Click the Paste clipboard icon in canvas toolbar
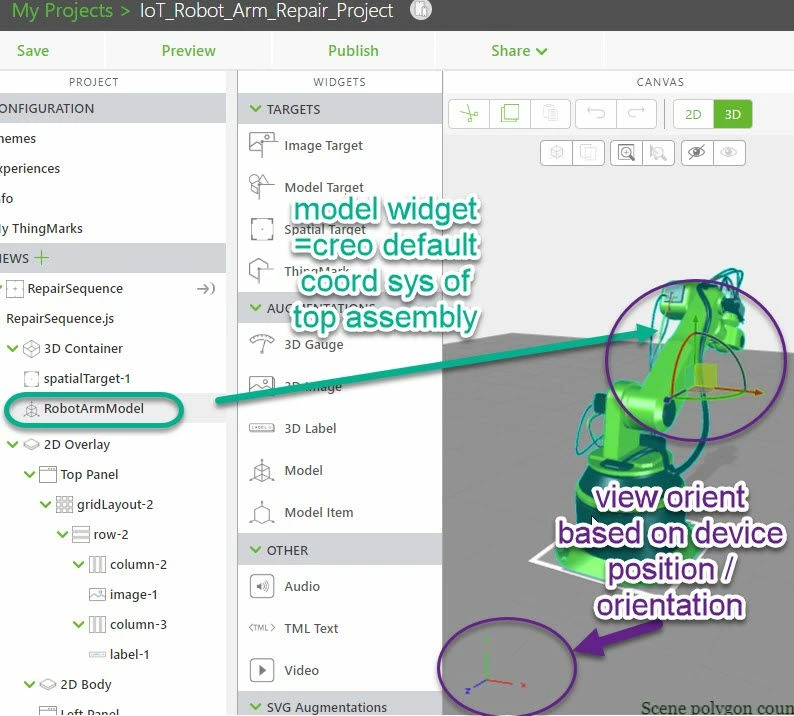Image resolution: width=794 pixels, height=716 pixels. 550,114
